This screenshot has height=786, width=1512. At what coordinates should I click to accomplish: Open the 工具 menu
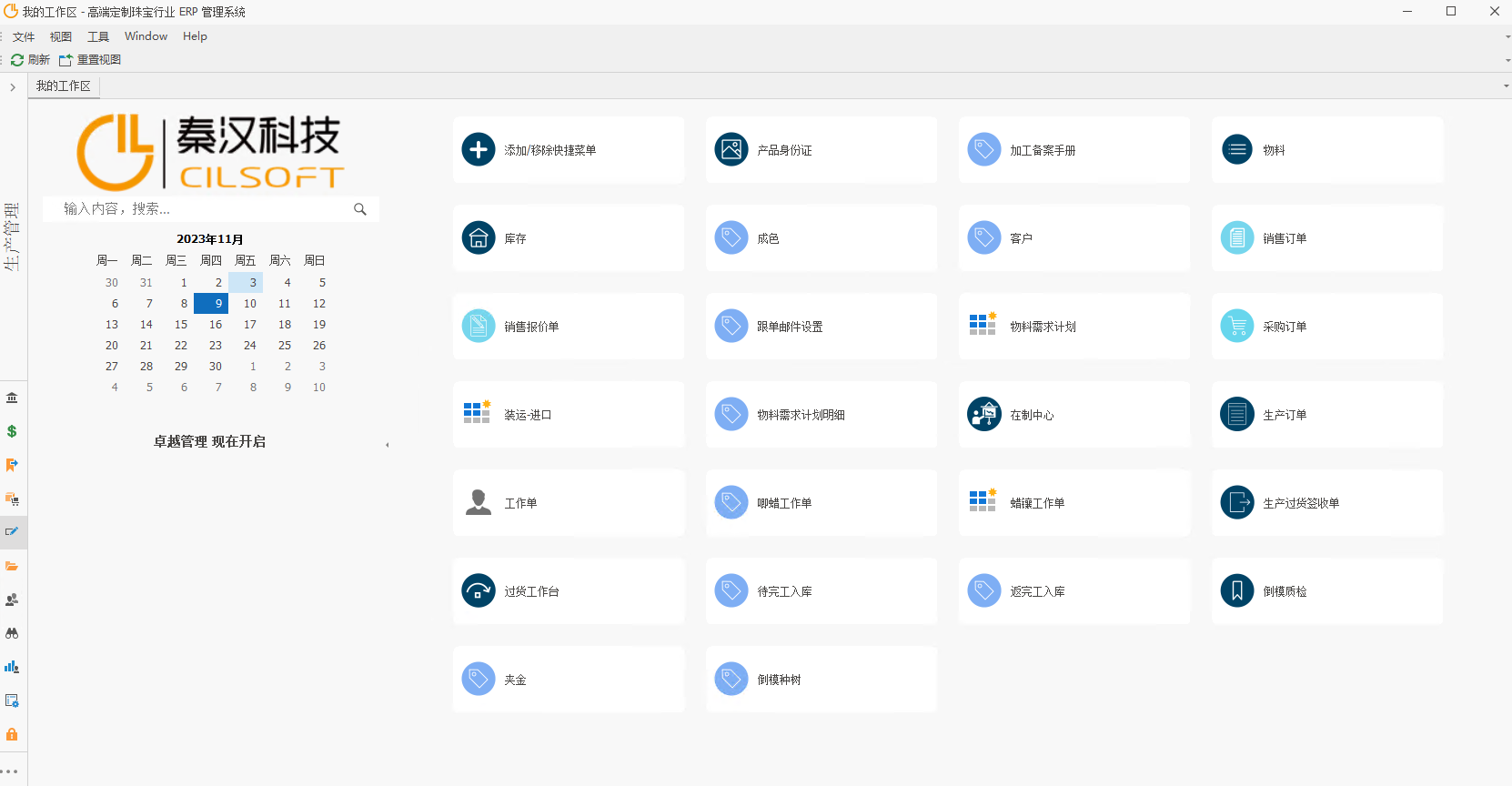click(97, 36)
